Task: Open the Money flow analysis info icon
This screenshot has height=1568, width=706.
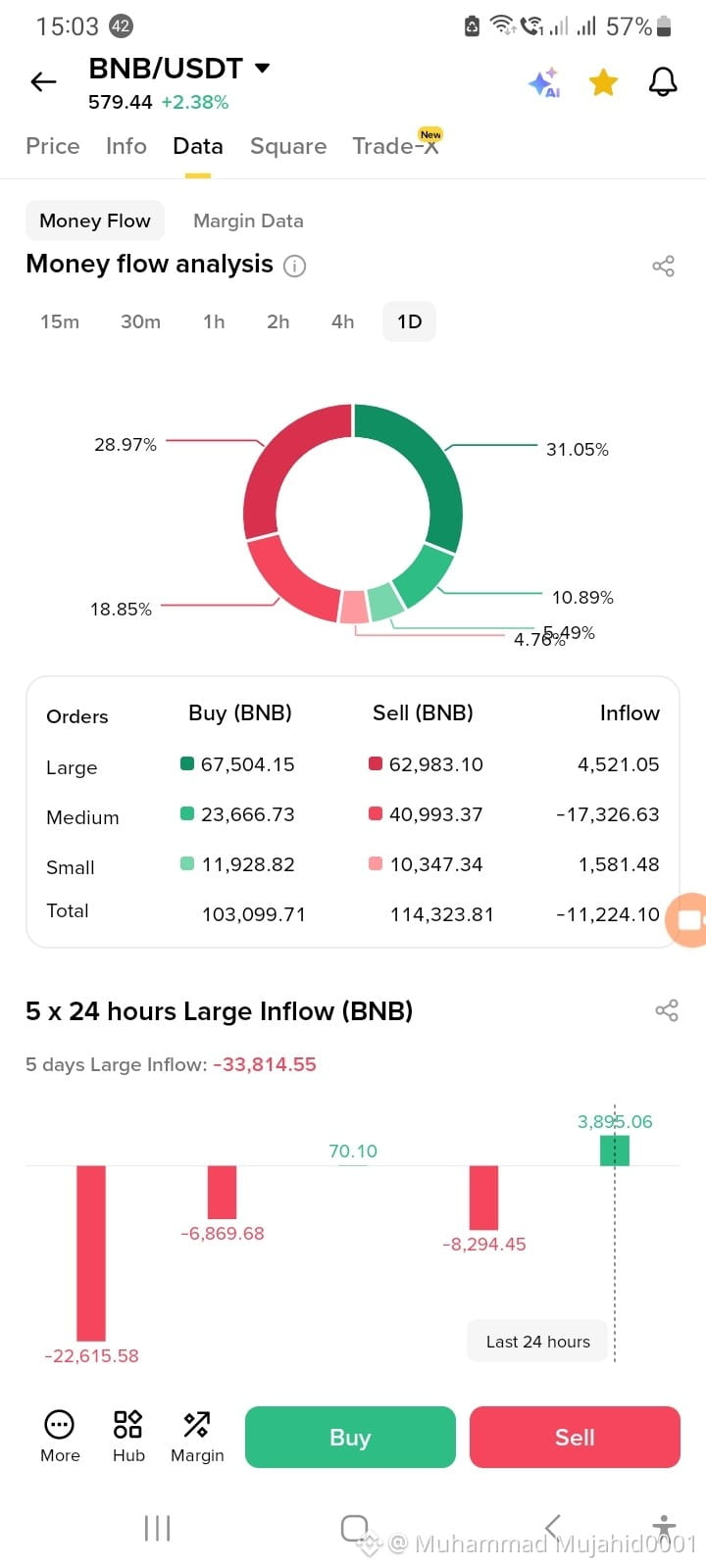Action: [294, 266]
